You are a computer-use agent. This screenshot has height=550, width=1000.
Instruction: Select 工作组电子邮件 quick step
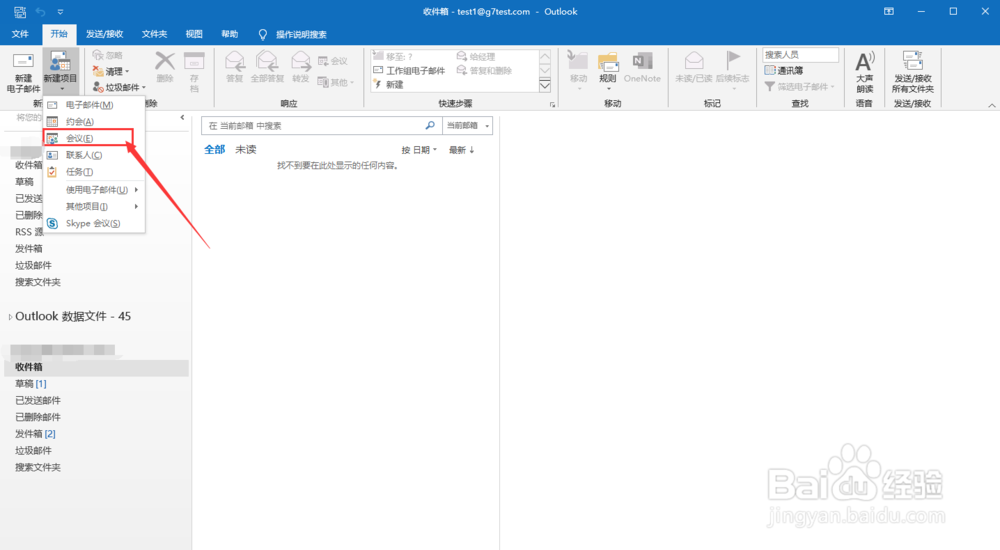pos(409,70)
